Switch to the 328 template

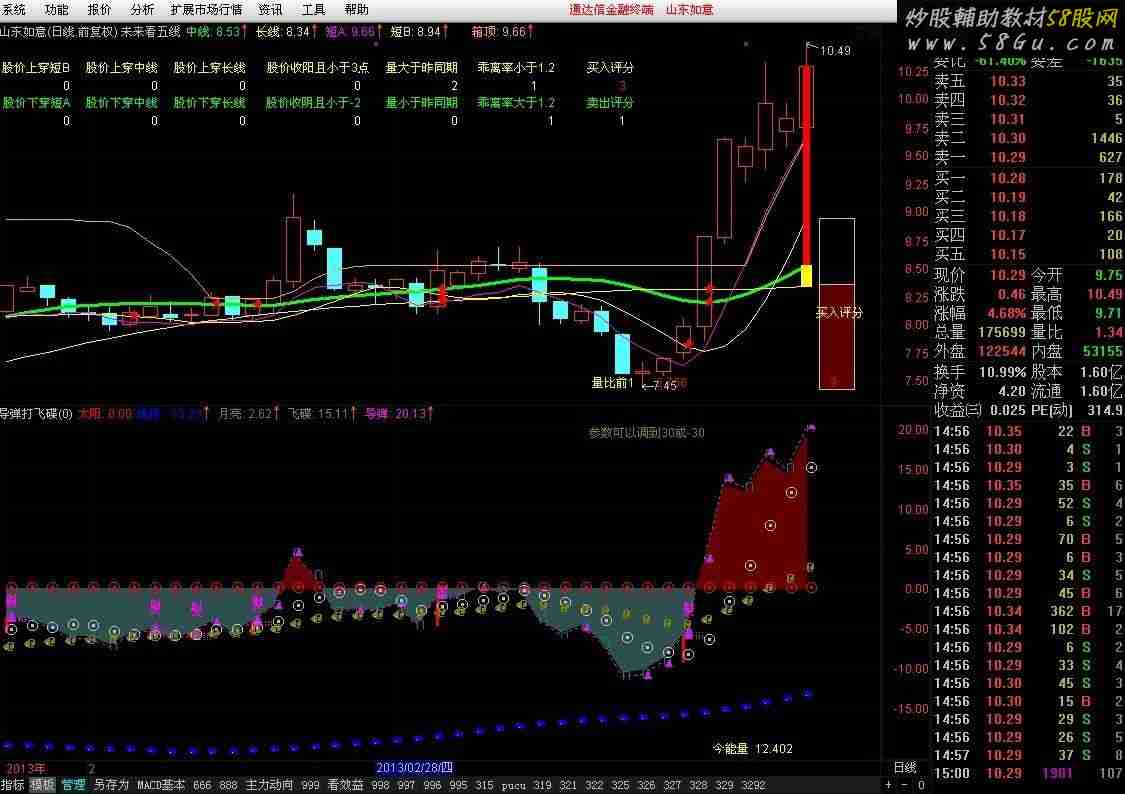[x=698, y=785]
